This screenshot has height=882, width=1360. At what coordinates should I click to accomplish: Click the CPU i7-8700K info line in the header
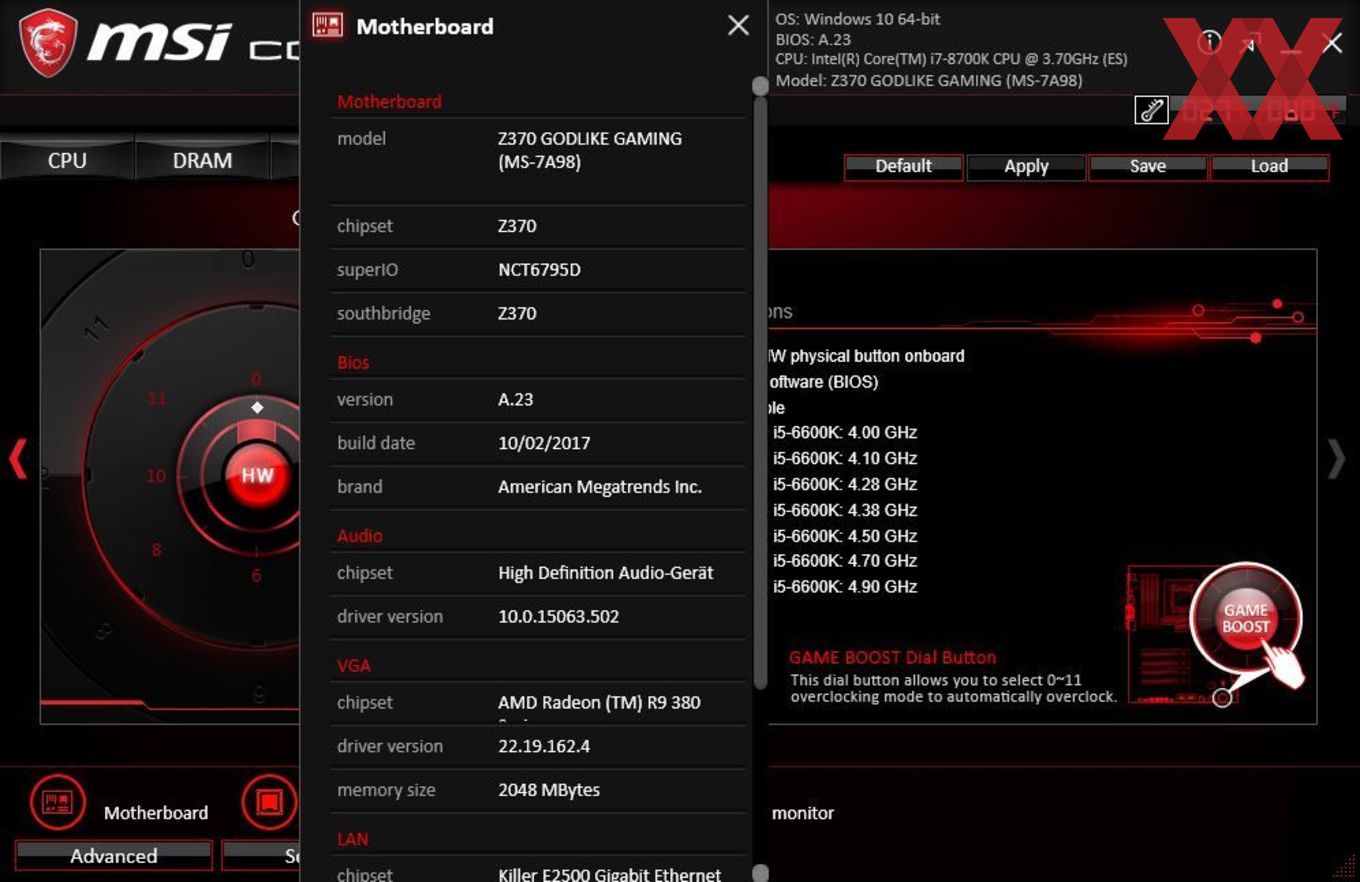coord(951,59)
